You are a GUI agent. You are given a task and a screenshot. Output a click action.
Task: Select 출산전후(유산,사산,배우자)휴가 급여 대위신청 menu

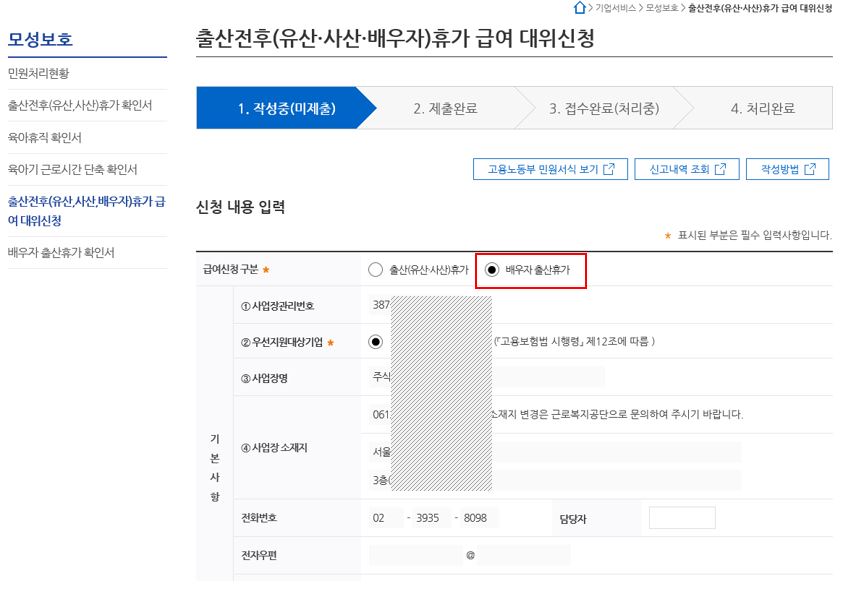click(x=87, y=211)
